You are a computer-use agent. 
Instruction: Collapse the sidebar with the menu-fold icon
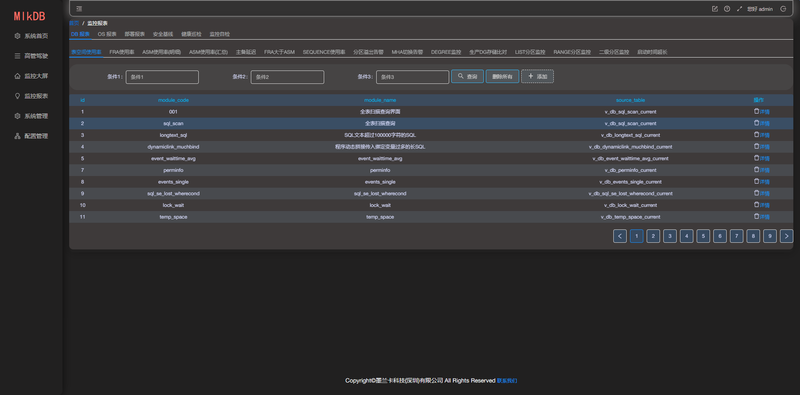[x=79, y=9]
